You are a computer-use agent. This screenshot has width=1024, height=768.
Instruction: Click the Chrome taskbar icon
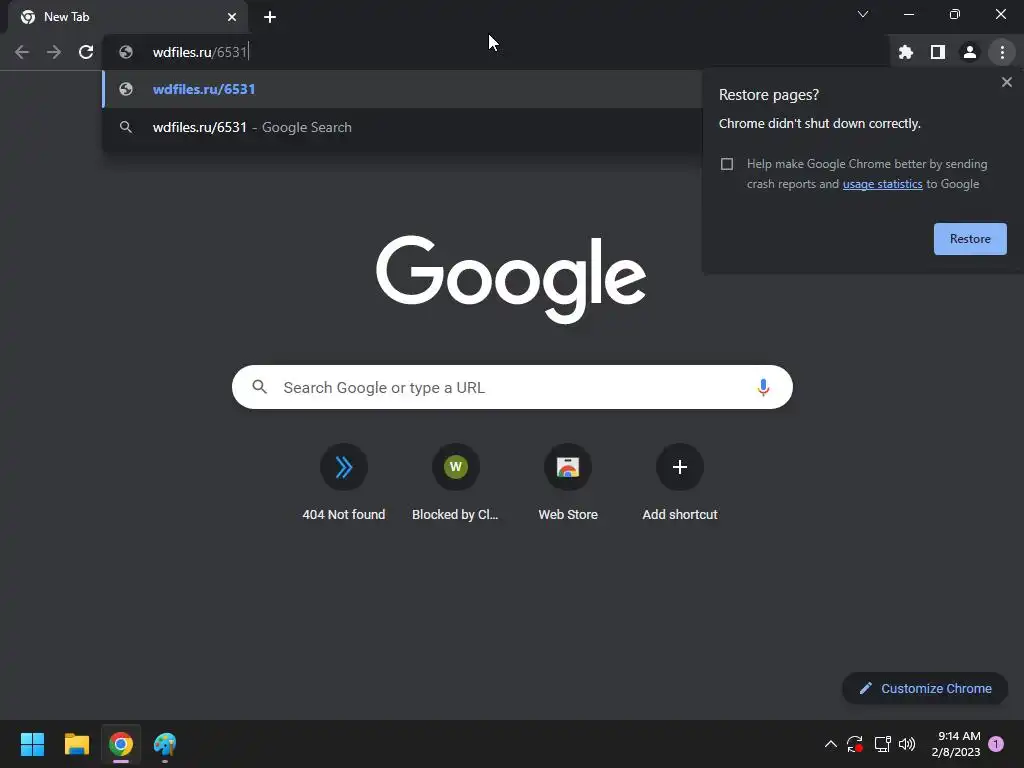point(121,744)
